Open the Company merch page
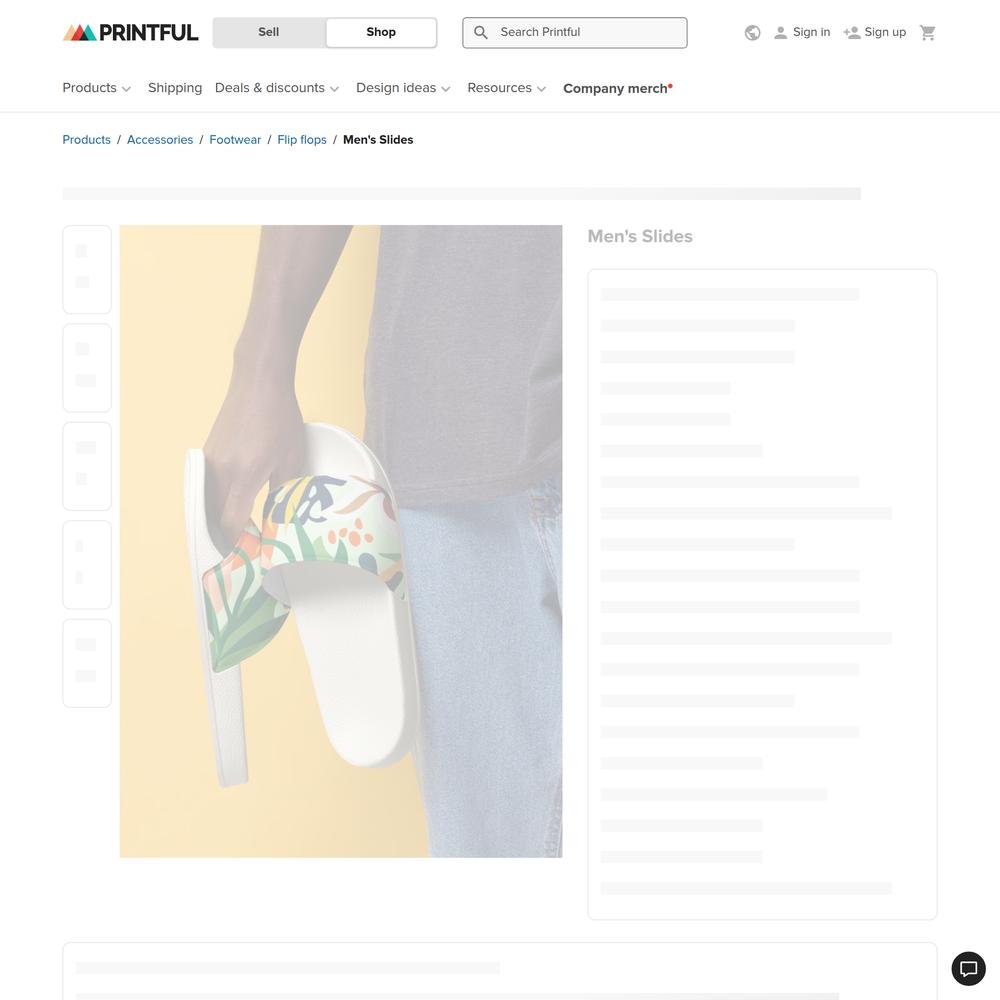Image resolution: width=1000 pixels, height=1000 pixels. (x=617, y=89)
